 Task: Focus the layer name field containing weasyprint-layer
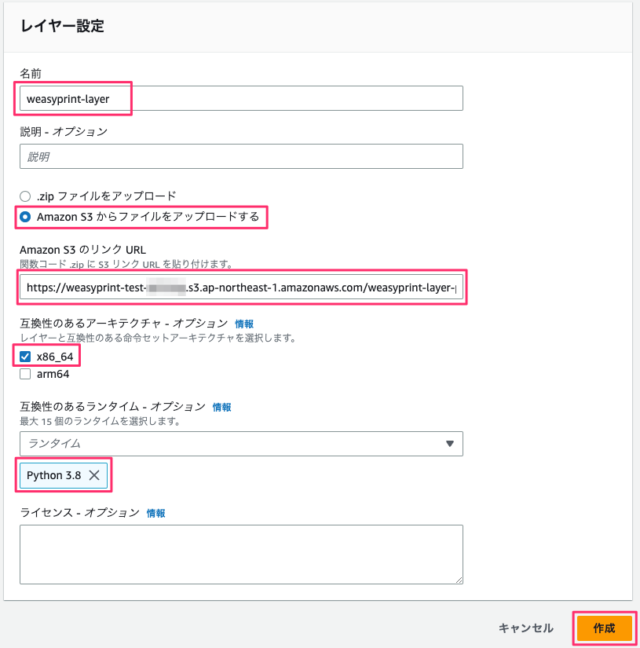[x=241, y=98]
